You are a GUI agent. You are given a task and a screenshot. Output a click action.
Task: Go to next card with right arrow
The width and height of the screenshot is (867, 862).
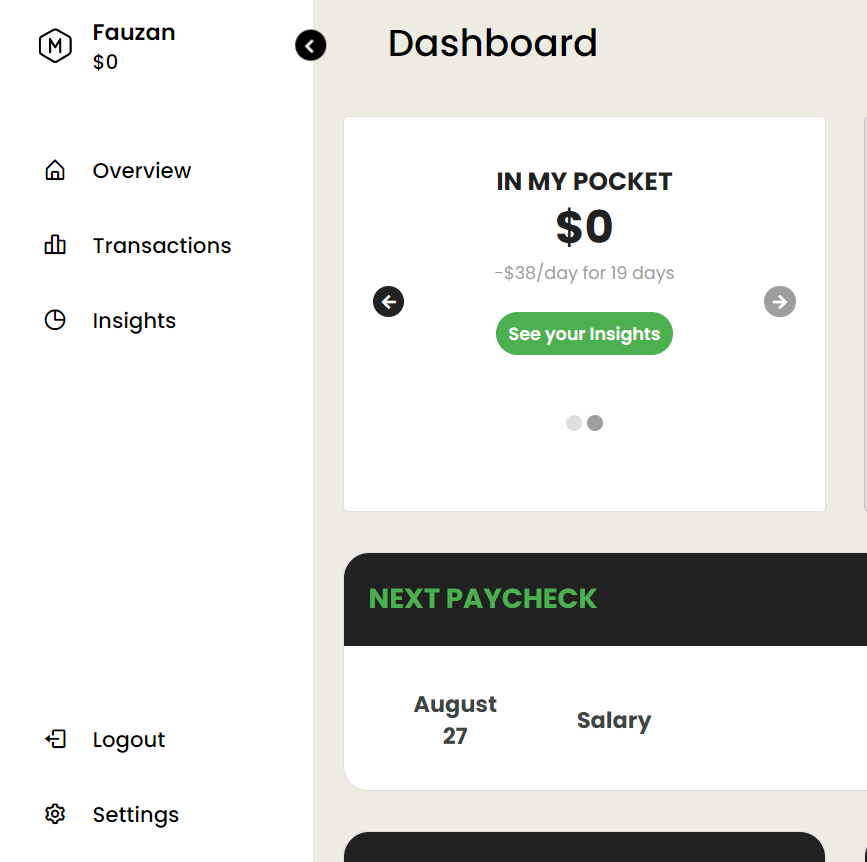point(780,302)
